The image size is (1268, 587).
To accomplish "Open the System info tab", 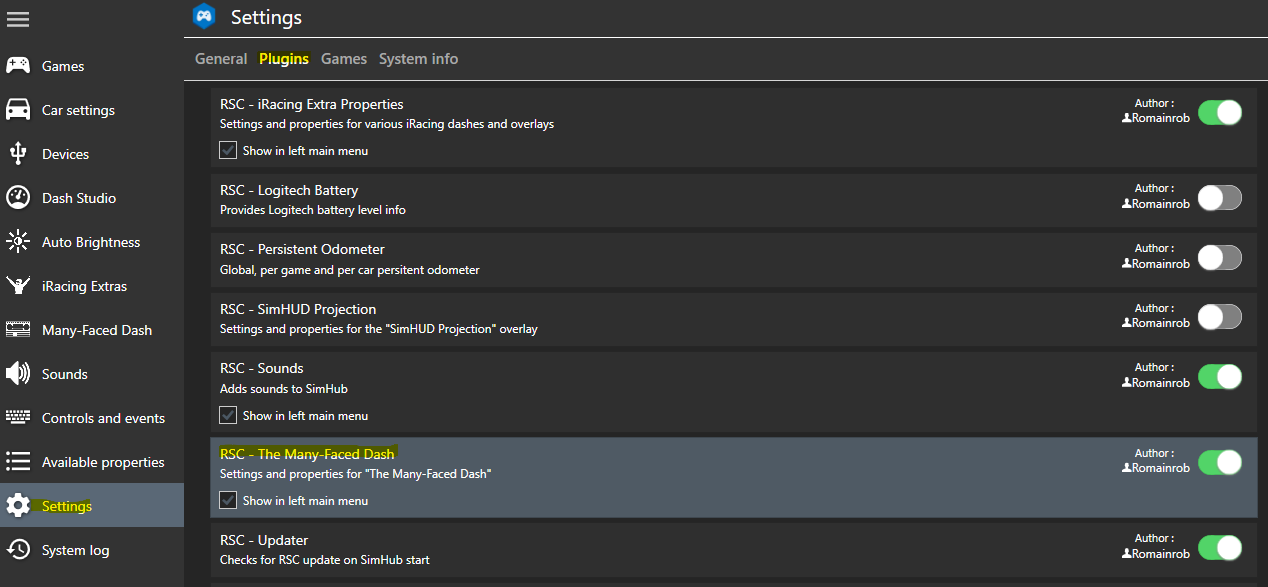I will tap(418, 59).
